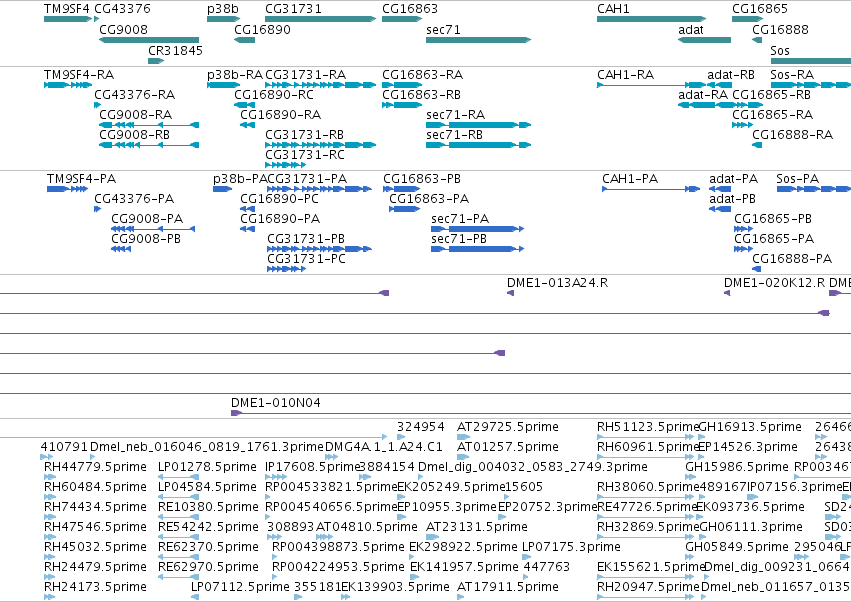Click the 'CG31731-RB' transcript label
Viewport: 851px width, 602px height.
pyautogui.click(x=304, y=135)
